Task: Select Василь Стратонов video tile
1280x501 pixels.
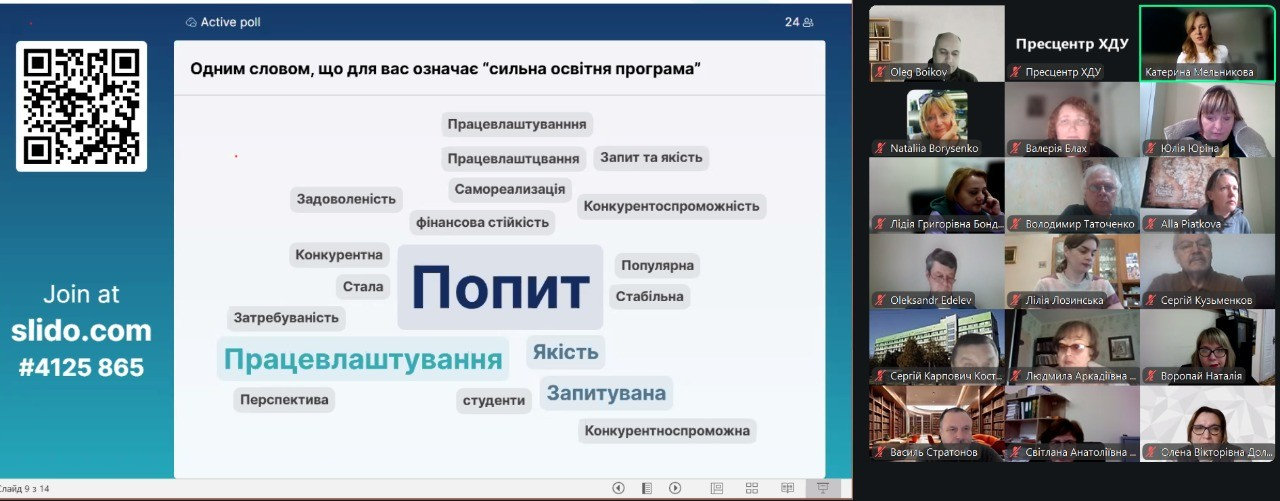Action: [936, 423]
